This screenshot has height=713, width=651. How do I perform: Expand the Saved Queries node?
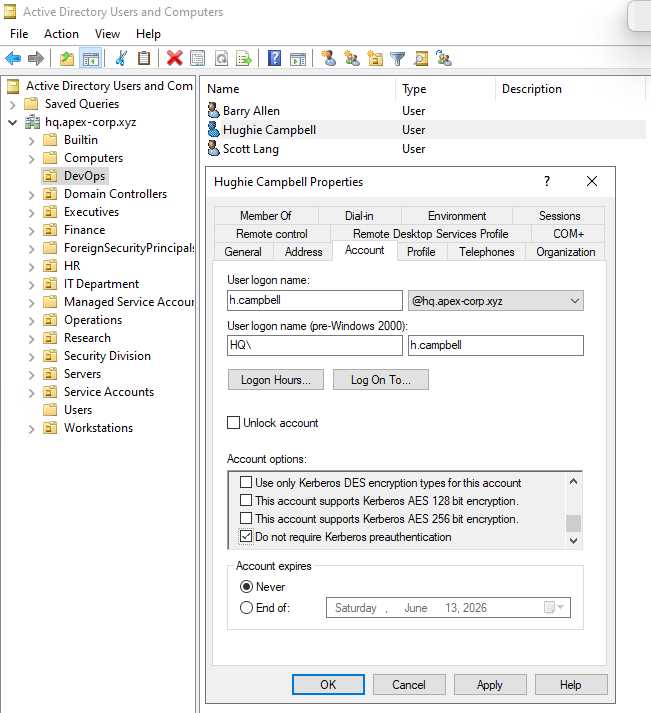[13, 105]
